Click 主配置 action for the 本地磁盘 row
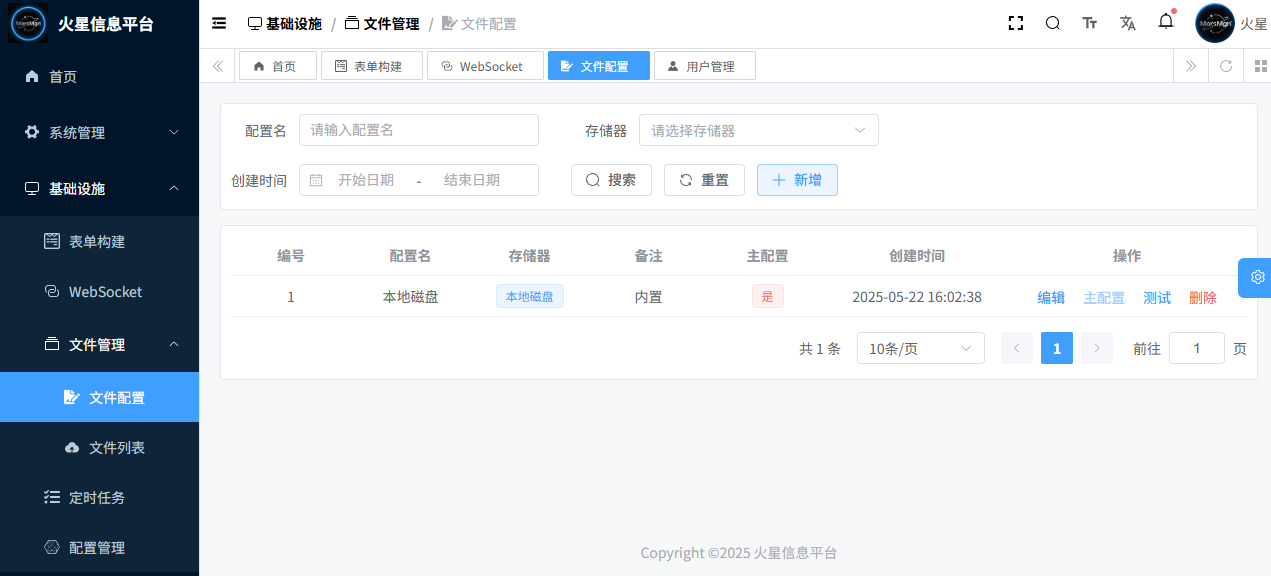1271x576 pixels. point(1104,297)
